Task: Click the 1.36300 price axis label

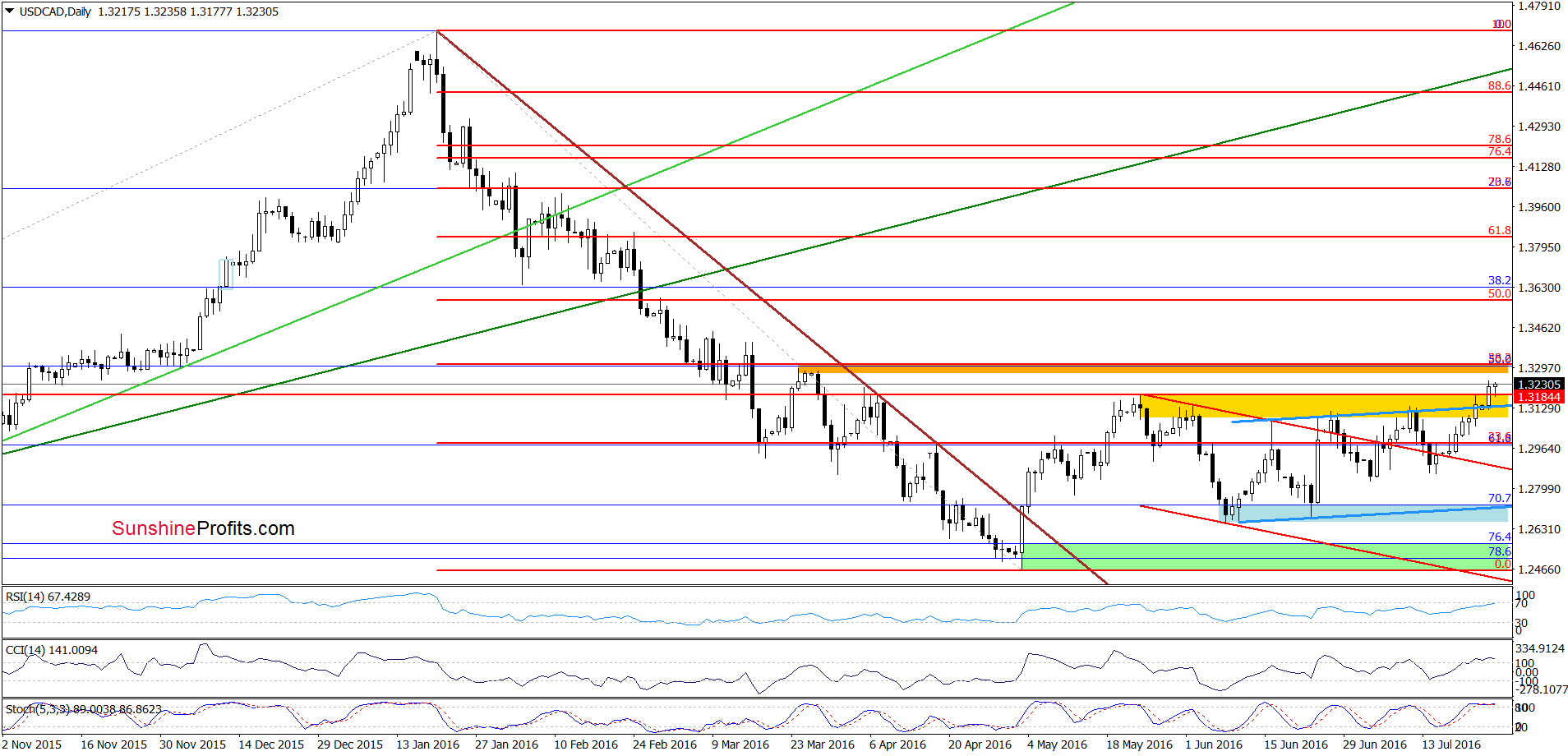Action: click(x=1538, y=288)
